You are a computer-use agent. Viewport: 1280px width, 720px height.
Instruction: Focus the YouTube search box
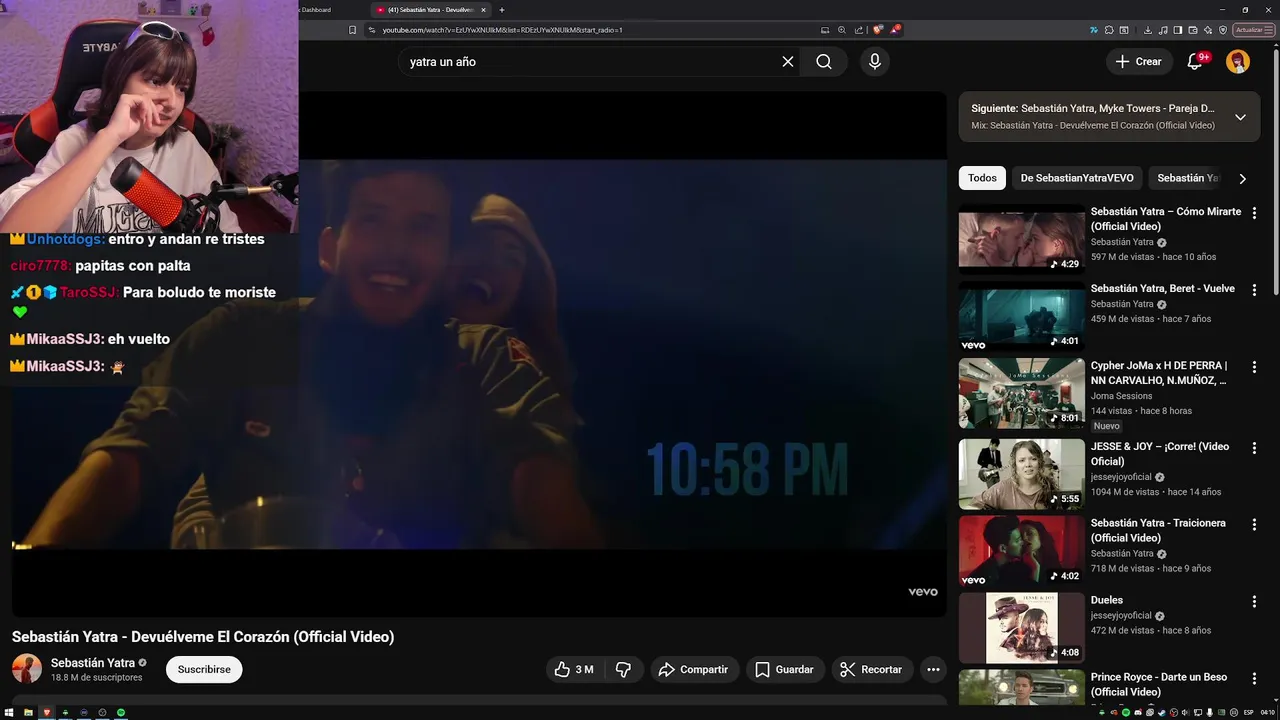590,61
